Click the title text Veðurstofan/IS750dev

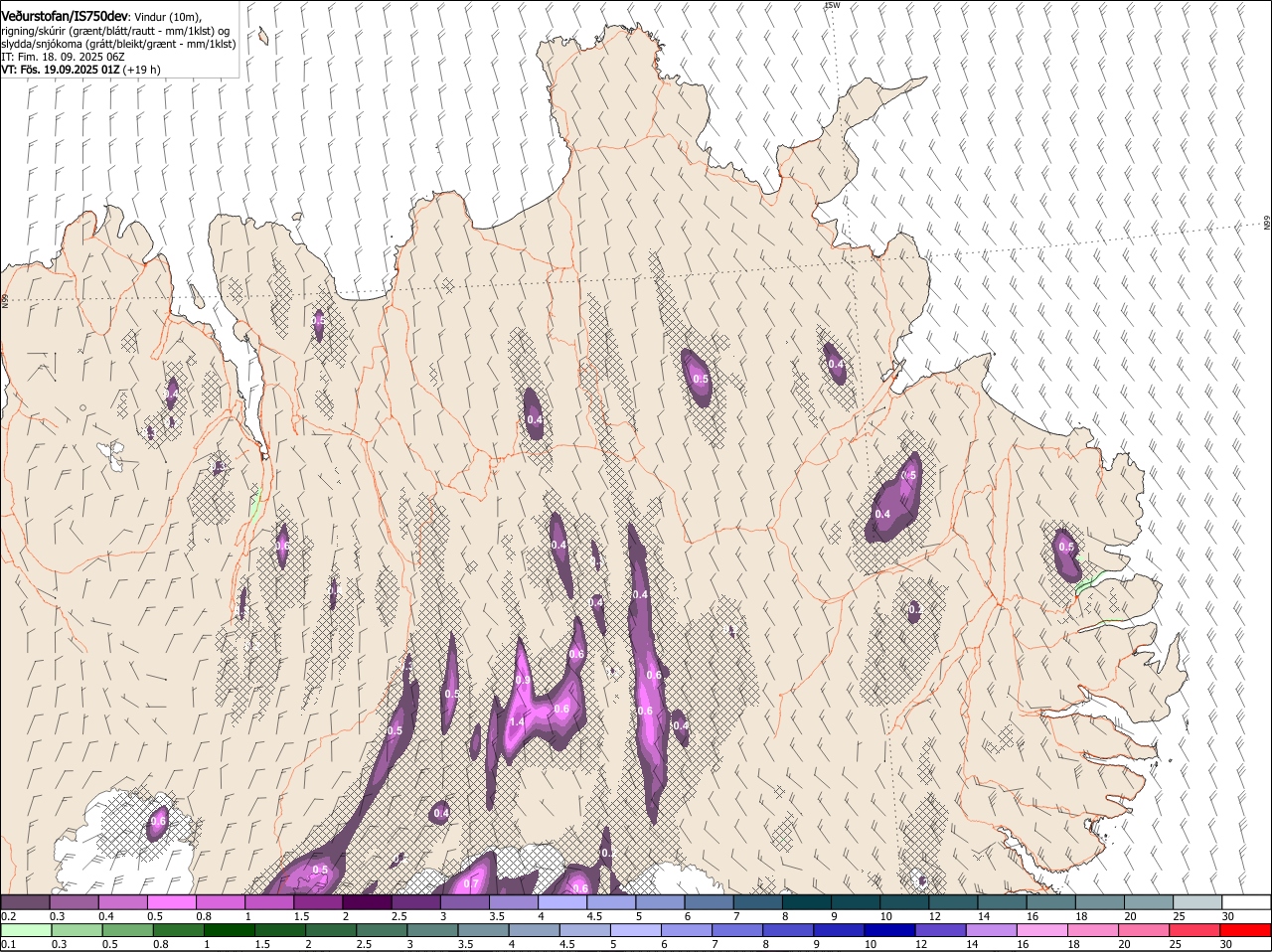point(65,16)
